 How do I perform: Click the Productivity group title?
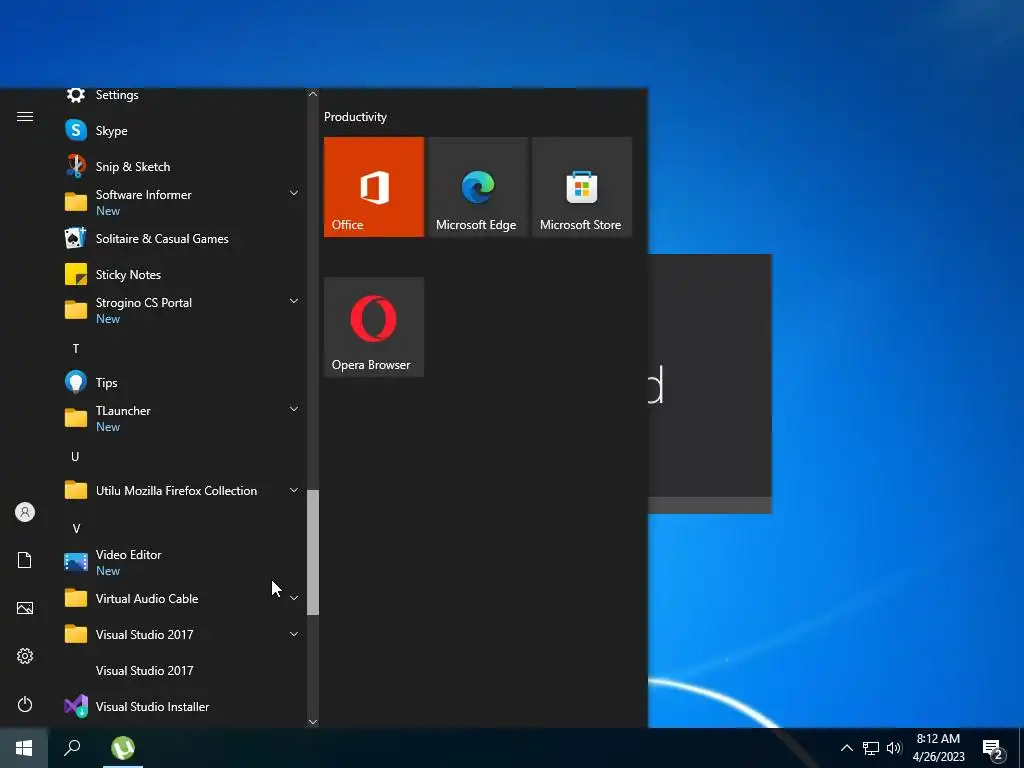(355, 117)
